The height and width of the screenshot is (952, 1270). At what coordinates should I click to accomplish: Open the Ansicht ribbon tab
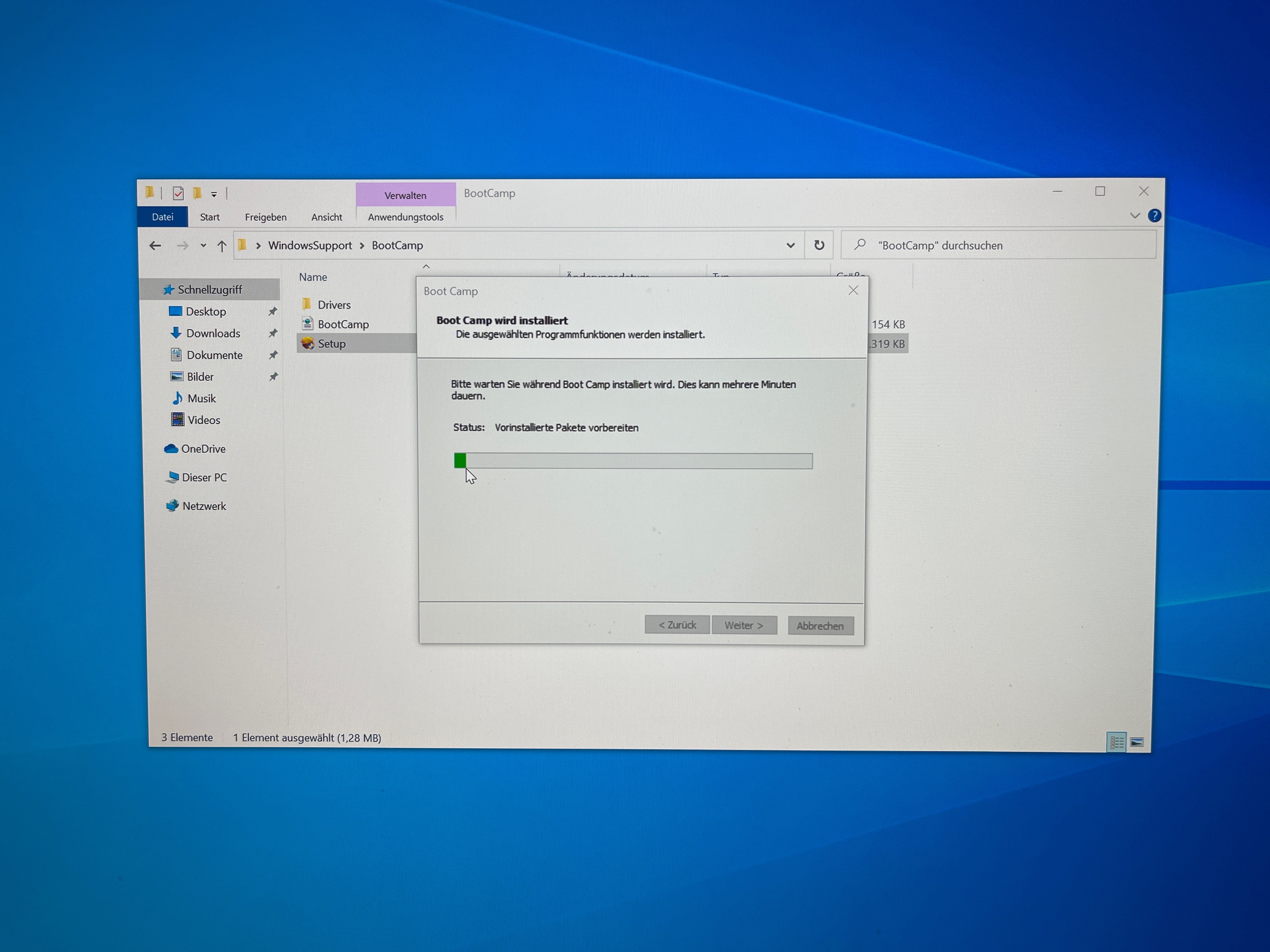coord(326,217)
